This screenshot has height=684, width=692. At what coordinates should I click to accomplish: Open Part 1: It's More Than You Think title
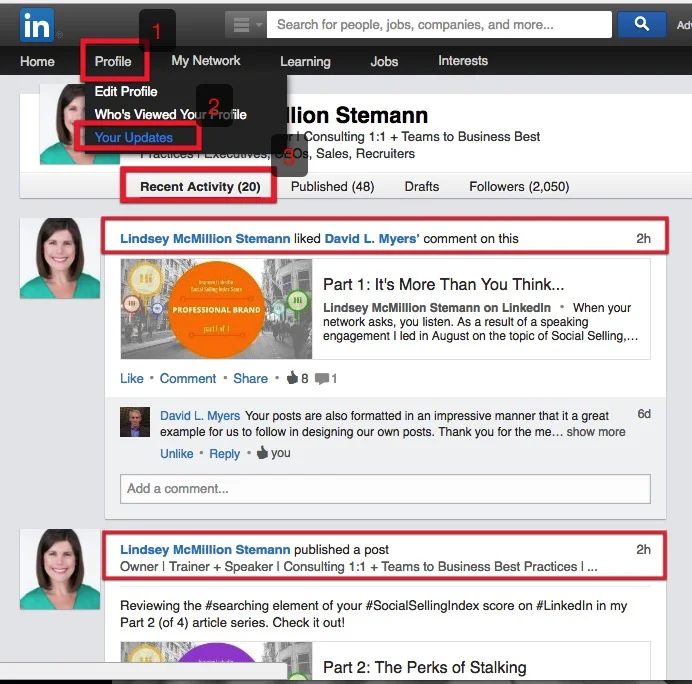pyautogui.click(x=444, y=285)
